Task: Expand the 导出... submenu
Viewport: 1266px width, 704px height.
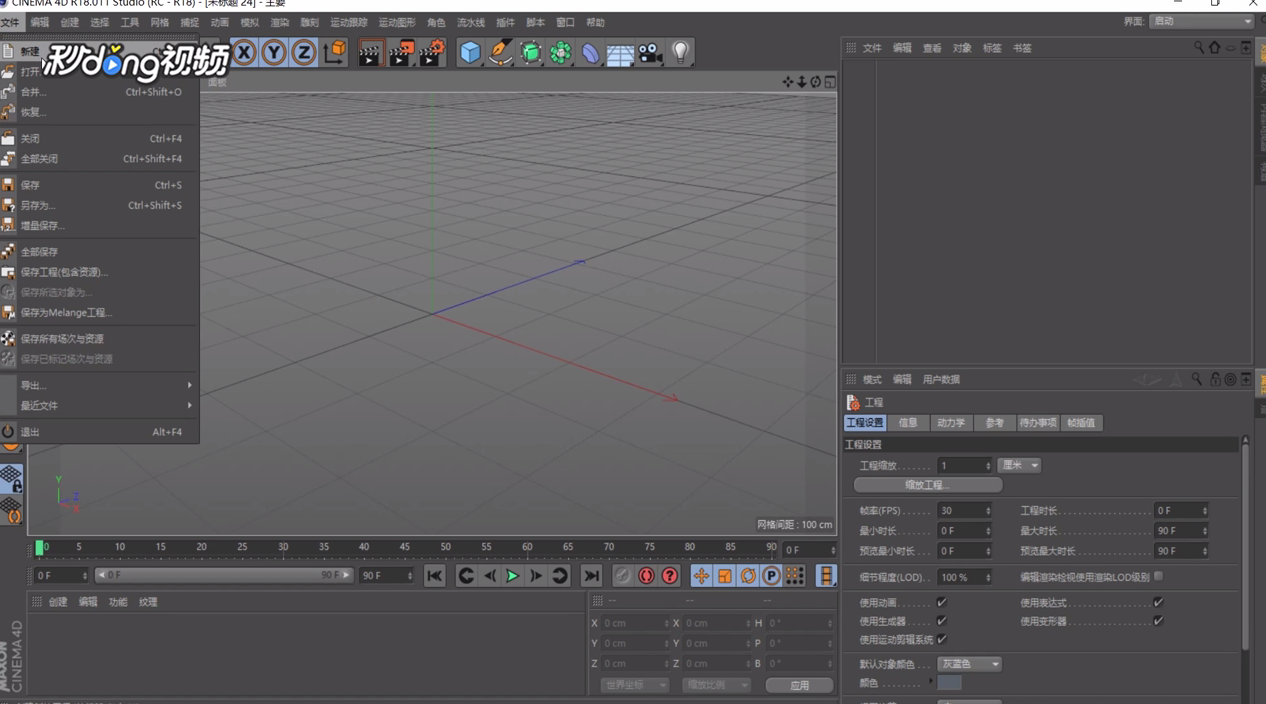Action: tap(100, 385)
